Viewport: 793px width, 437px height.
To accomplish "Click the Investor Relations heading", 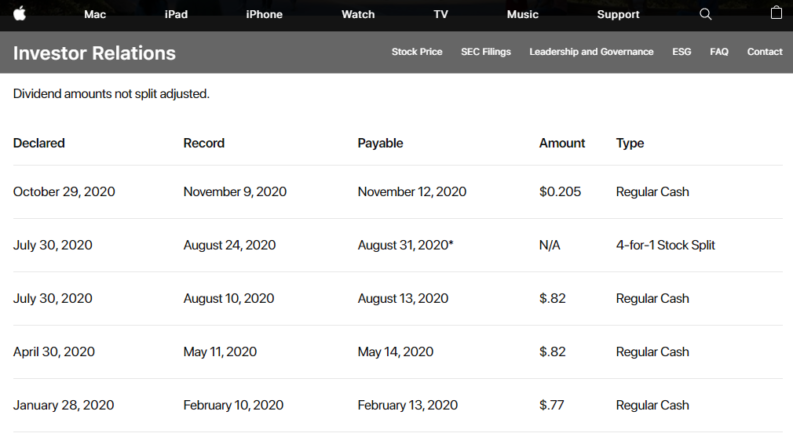I will (95, 53).
